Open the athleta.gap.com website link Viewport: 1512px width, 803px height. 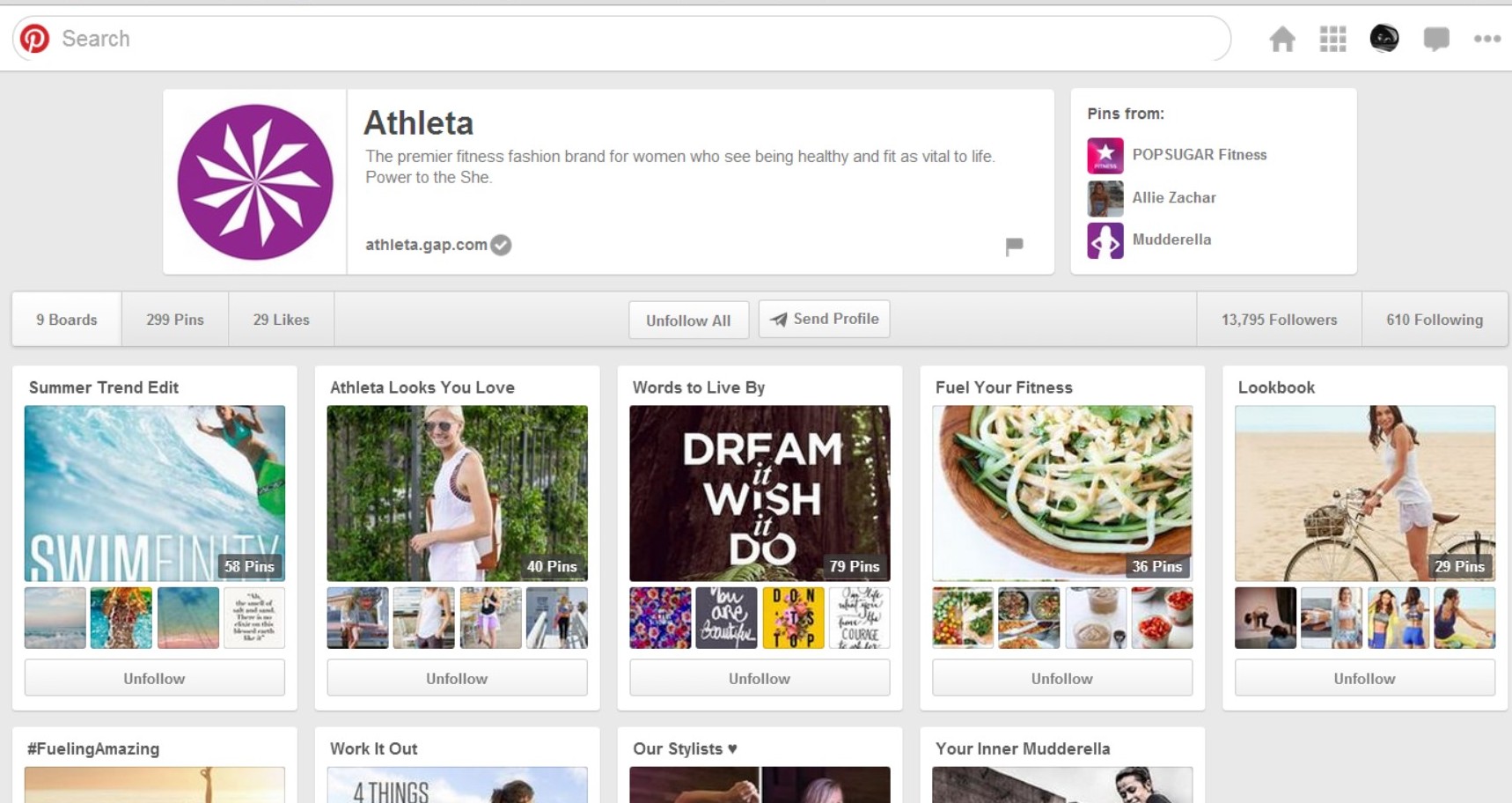click(426, 245)
